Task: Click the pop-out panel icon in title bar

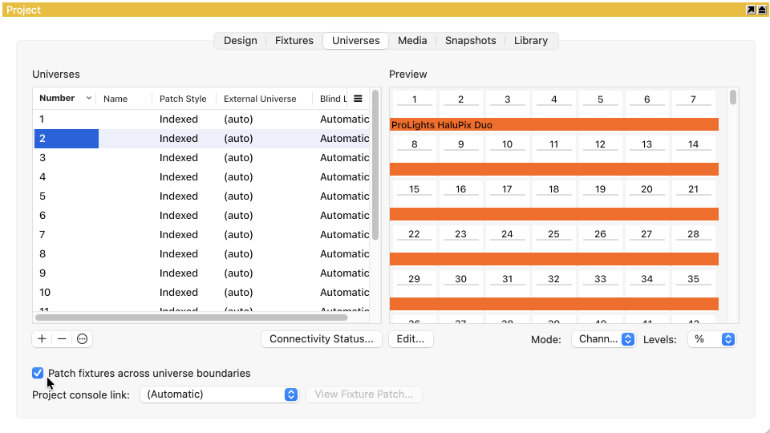Action: point(750,9)
